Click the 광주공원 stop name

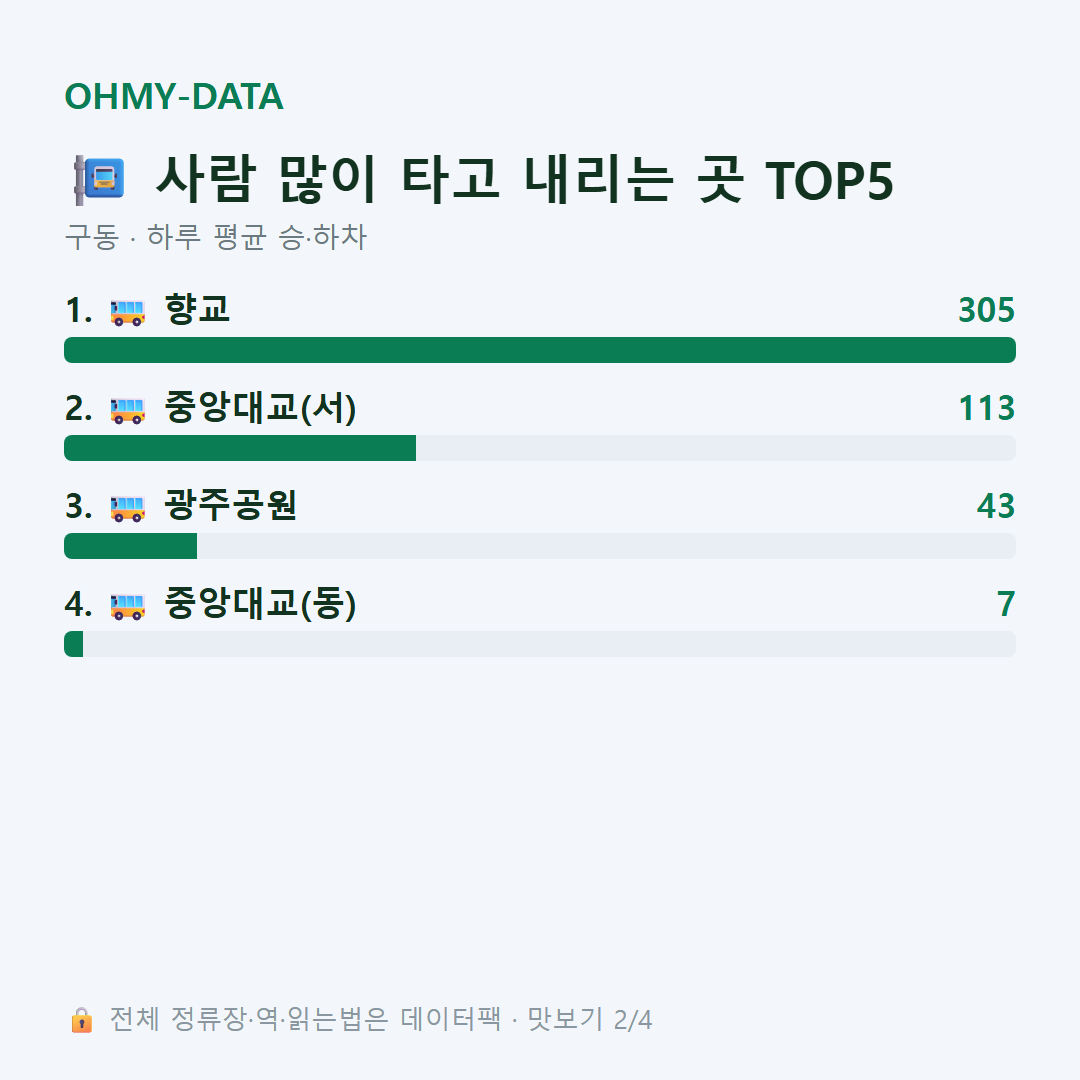[x=231, y=505]
